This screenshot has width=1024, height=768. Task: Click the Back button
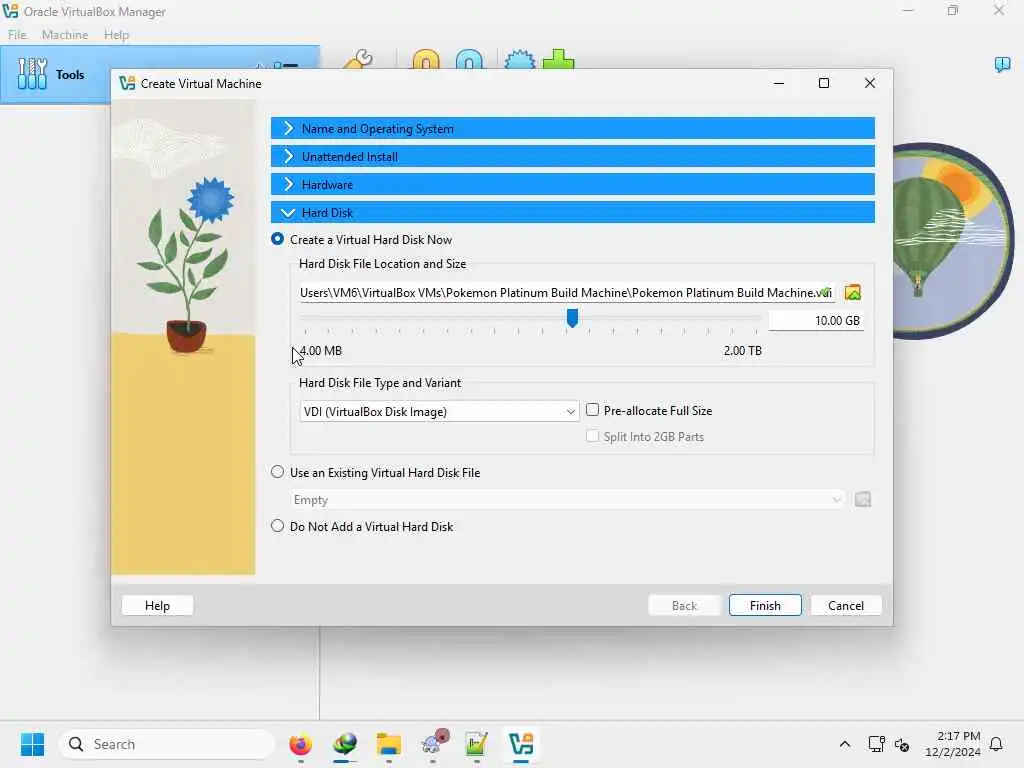pyautogui.click(x=684, y=605)
